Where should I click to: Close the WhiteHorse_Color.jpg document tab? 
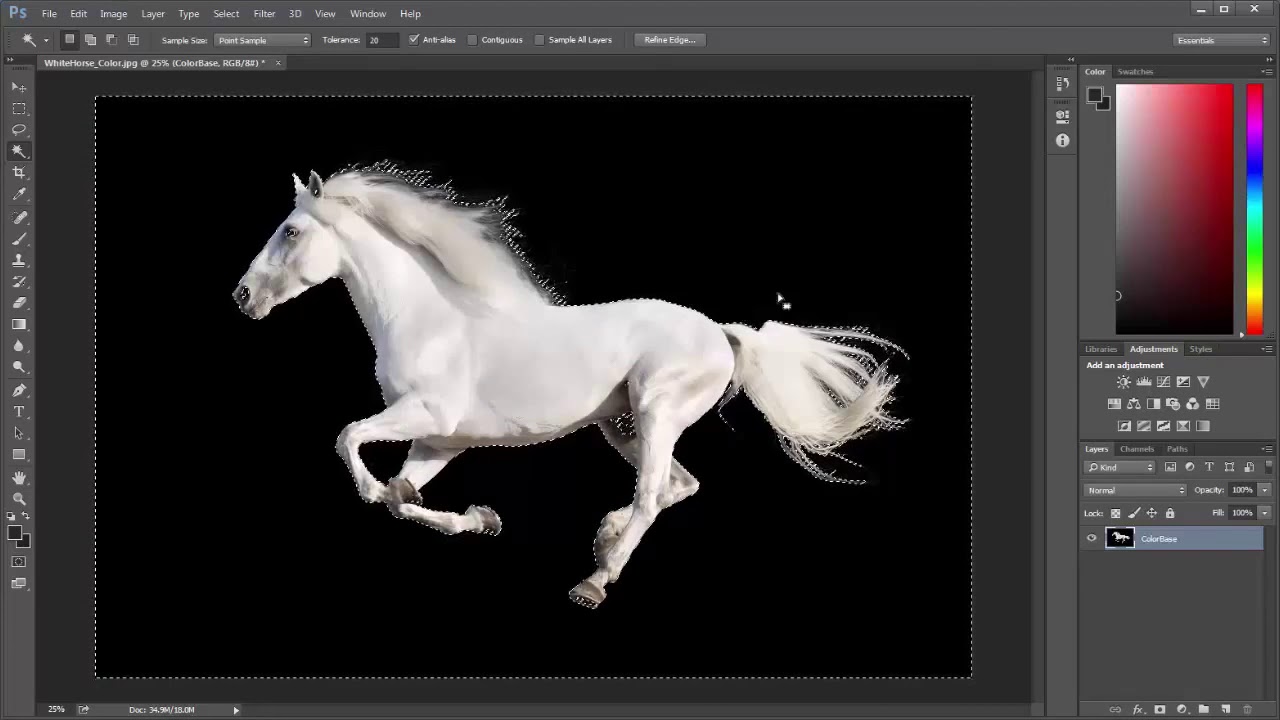coord(278,63)
